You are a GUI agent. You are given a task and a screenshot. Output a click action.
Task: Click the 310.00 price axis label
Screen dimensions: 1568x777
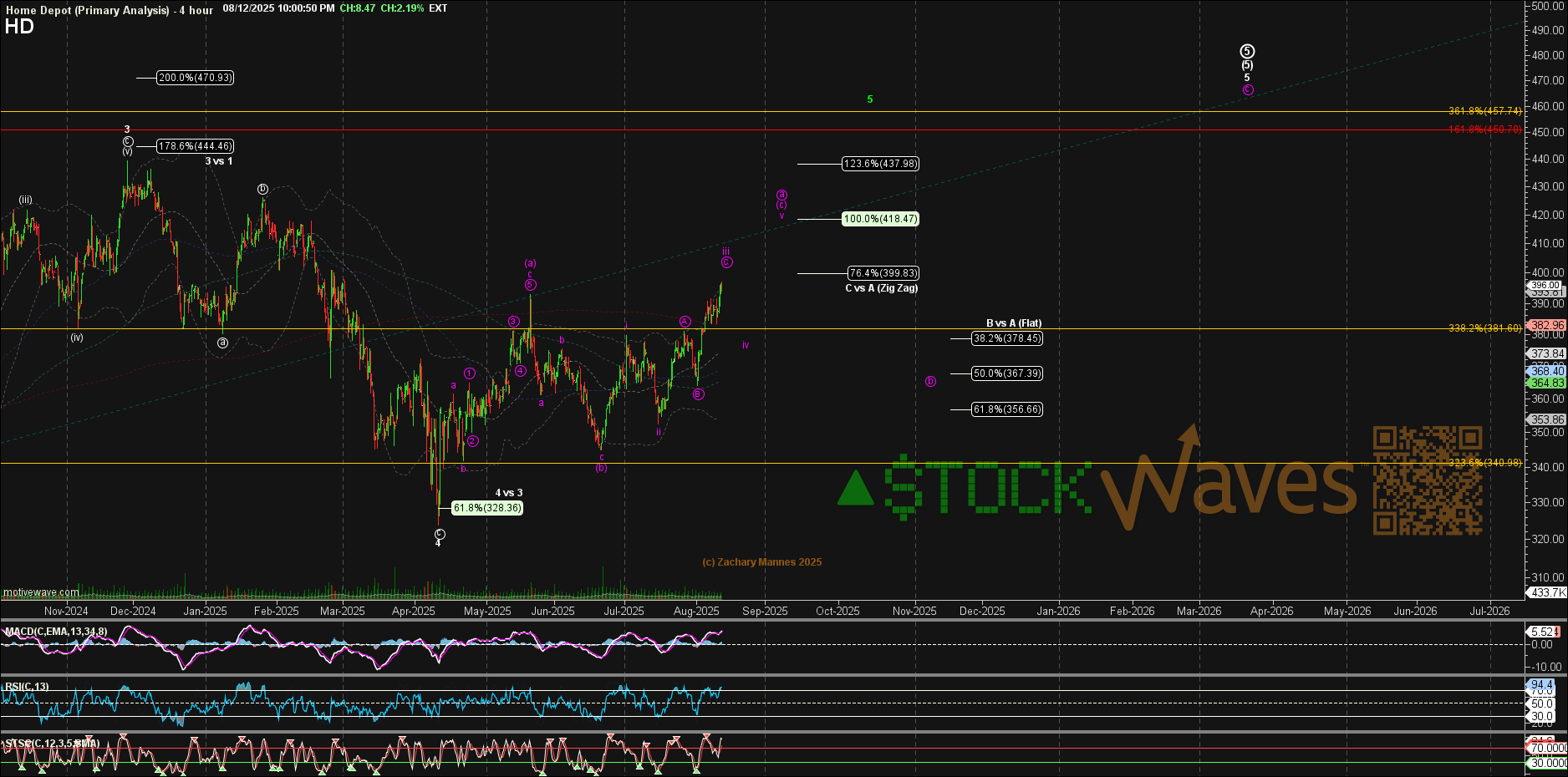[1548, 577]
